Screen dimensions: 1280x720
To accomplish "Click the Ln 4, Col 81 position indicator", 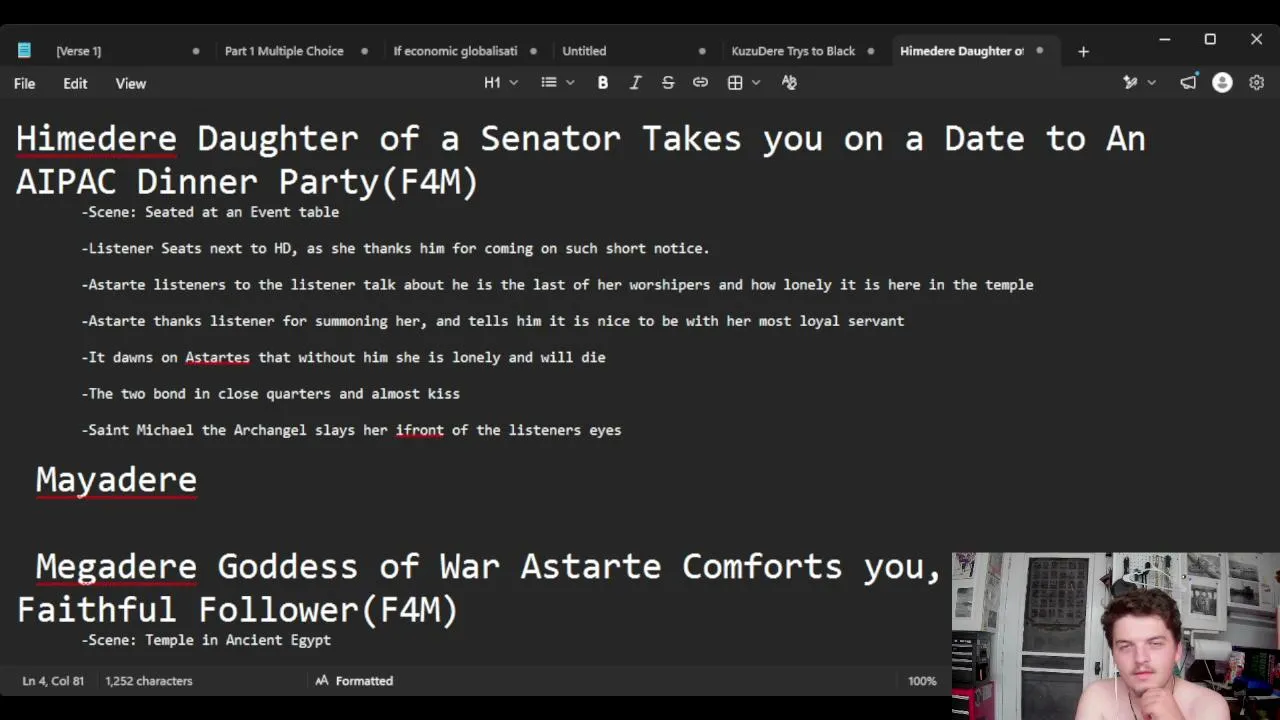I will (53, 681).
